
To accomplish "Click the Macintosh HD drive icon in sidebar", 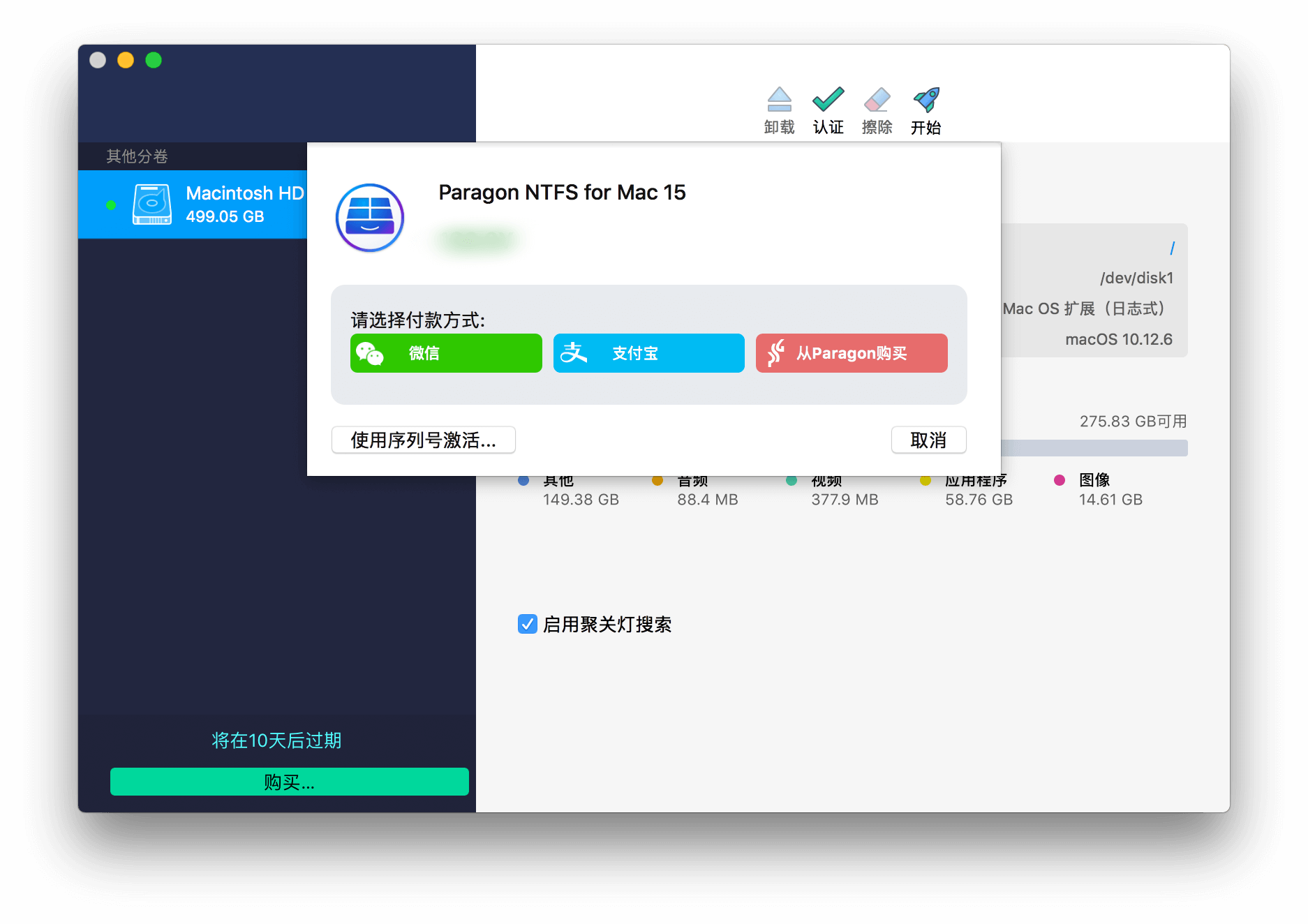I will click(x=152, y=204).
